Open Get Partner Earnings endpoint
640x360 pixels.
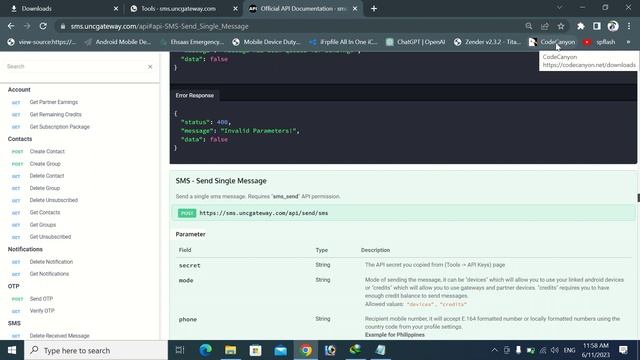tap(53, 102)
